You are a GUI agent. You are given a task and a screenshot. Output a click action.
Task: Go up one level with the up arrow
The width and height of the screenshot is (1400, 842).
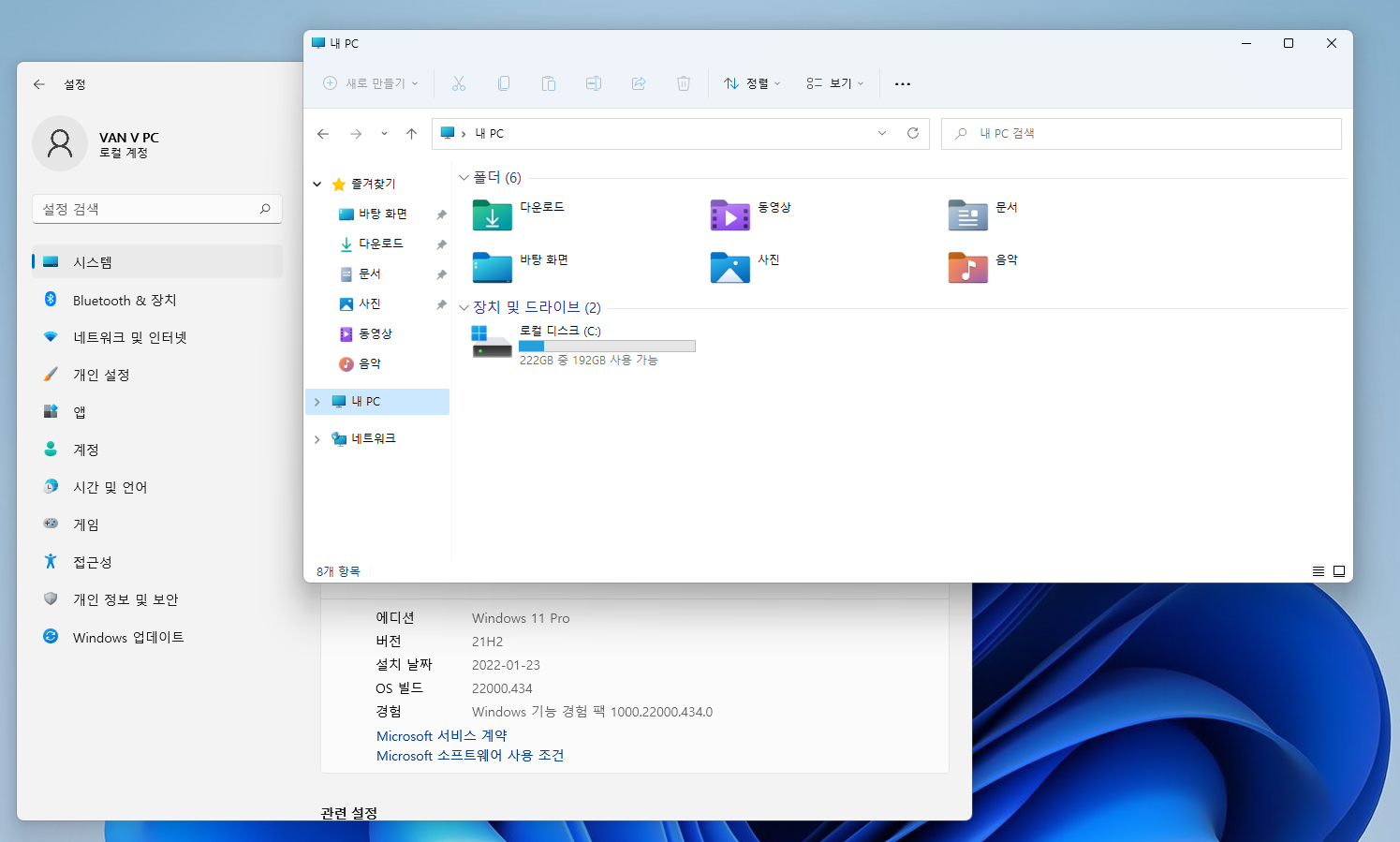411,134
